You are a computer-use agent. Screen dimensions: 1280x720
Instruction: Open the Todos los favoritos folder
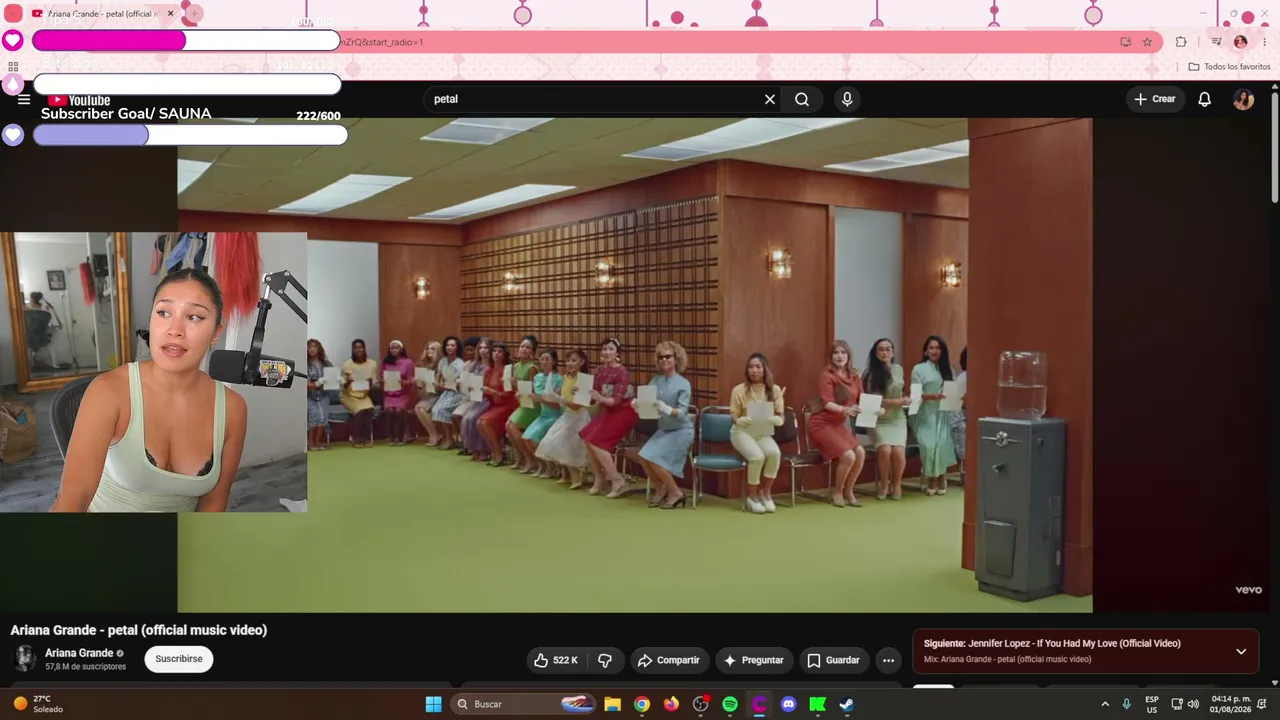1229,67
